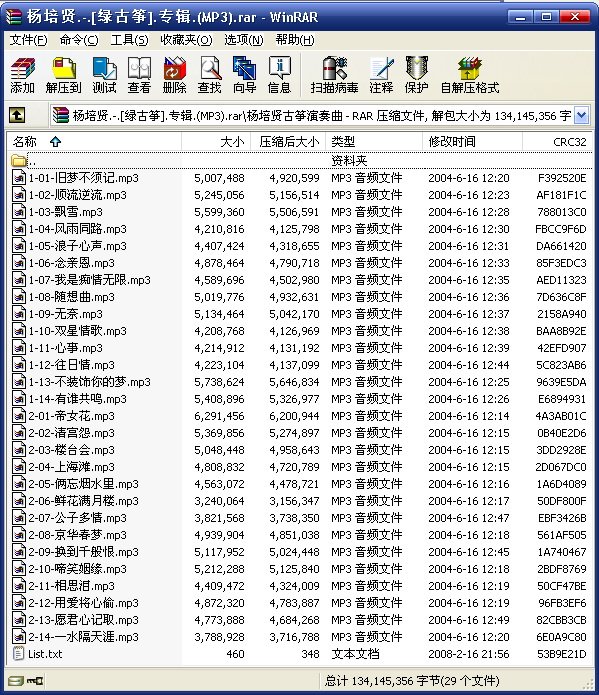Click the archive icon in address bar
Viewport: 599px width, 695px height.
click(x=61, y=116)
